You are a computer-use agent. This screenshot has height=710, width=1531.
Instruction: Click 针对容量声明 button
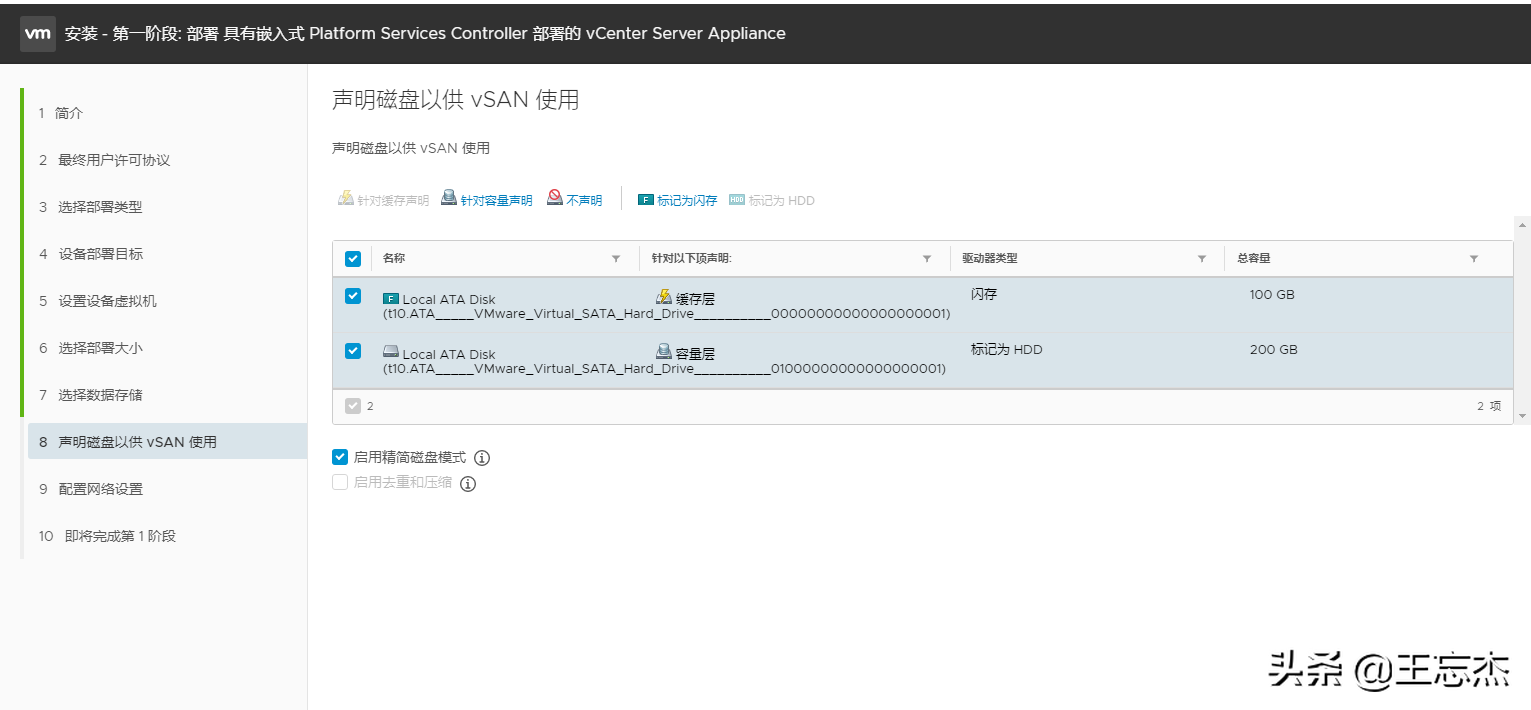pos(487,200)
